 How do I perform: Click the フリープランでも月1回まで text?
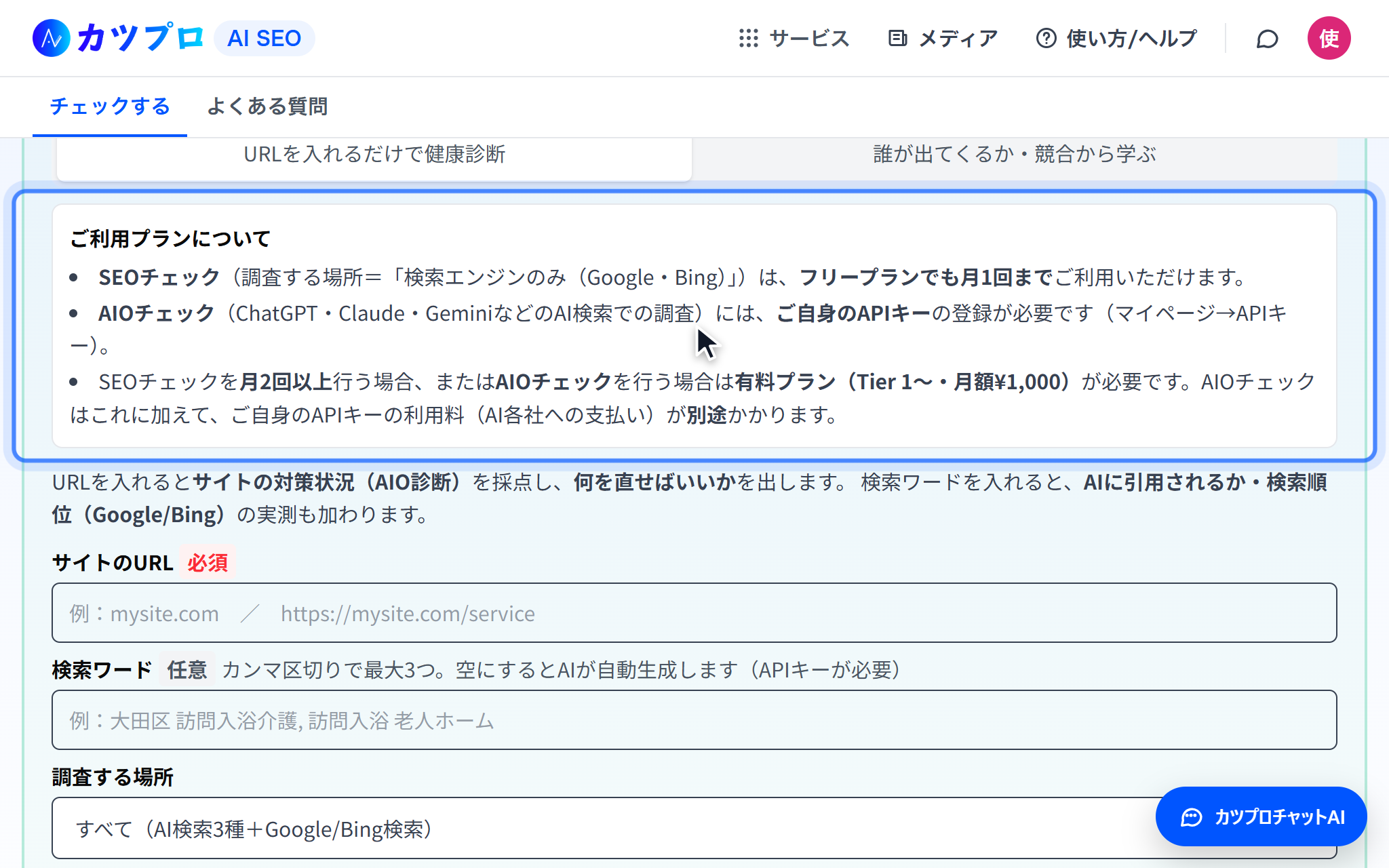point(926,277)
